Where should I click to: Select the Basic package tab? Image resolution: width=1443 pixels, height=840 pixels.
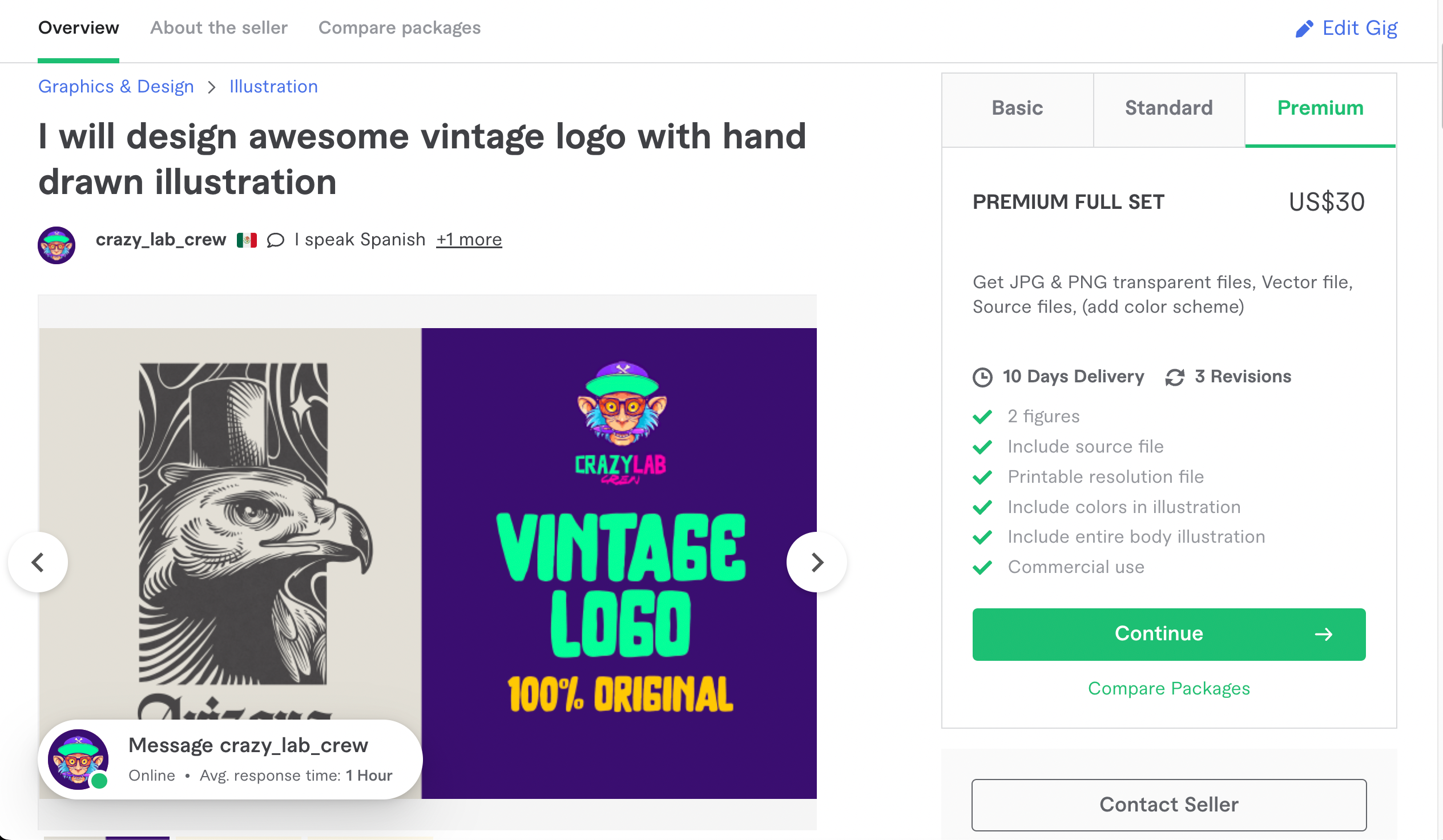click(x=1017, y=108)
